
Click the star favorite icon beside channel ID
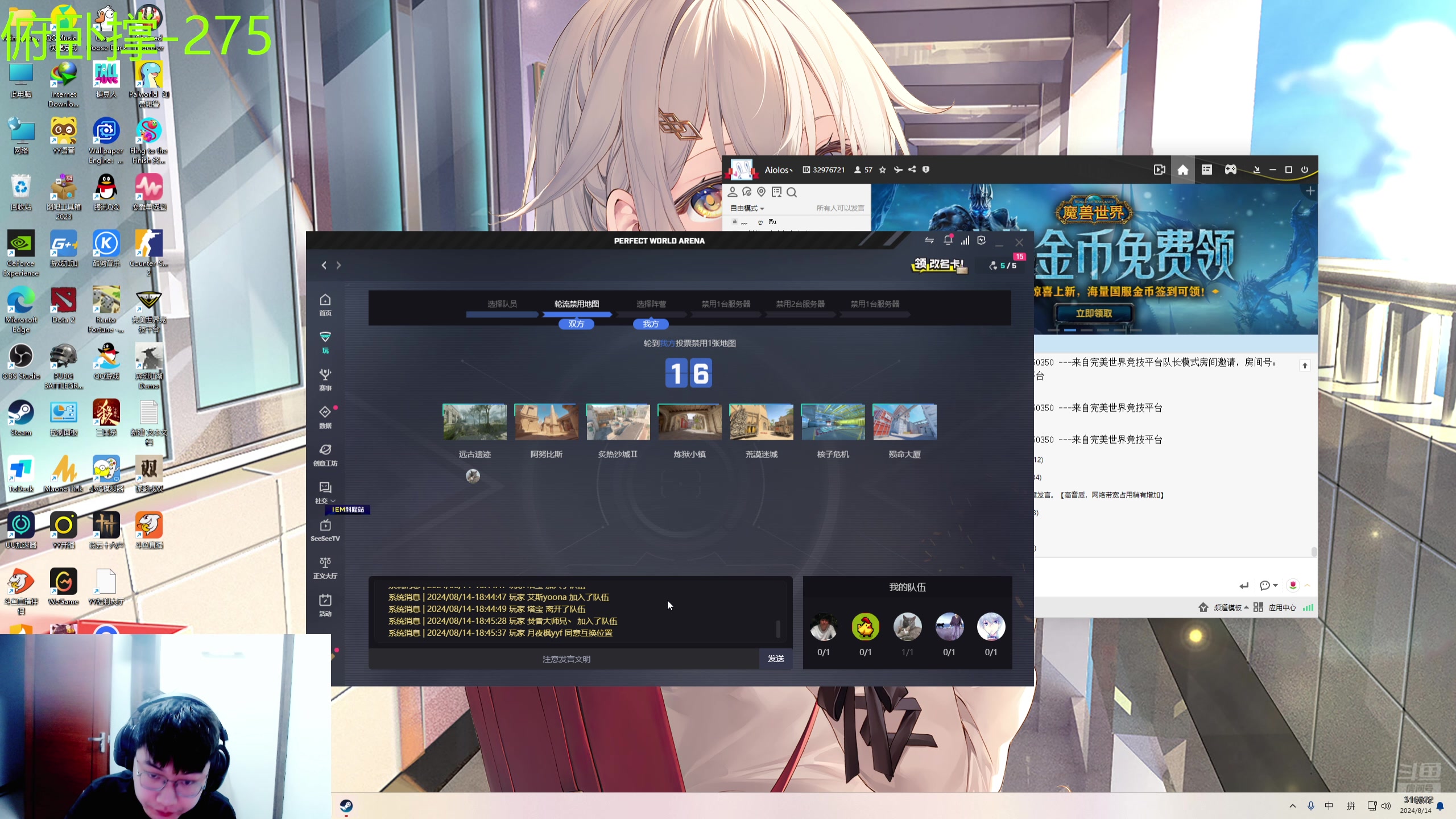coord(883,169)
